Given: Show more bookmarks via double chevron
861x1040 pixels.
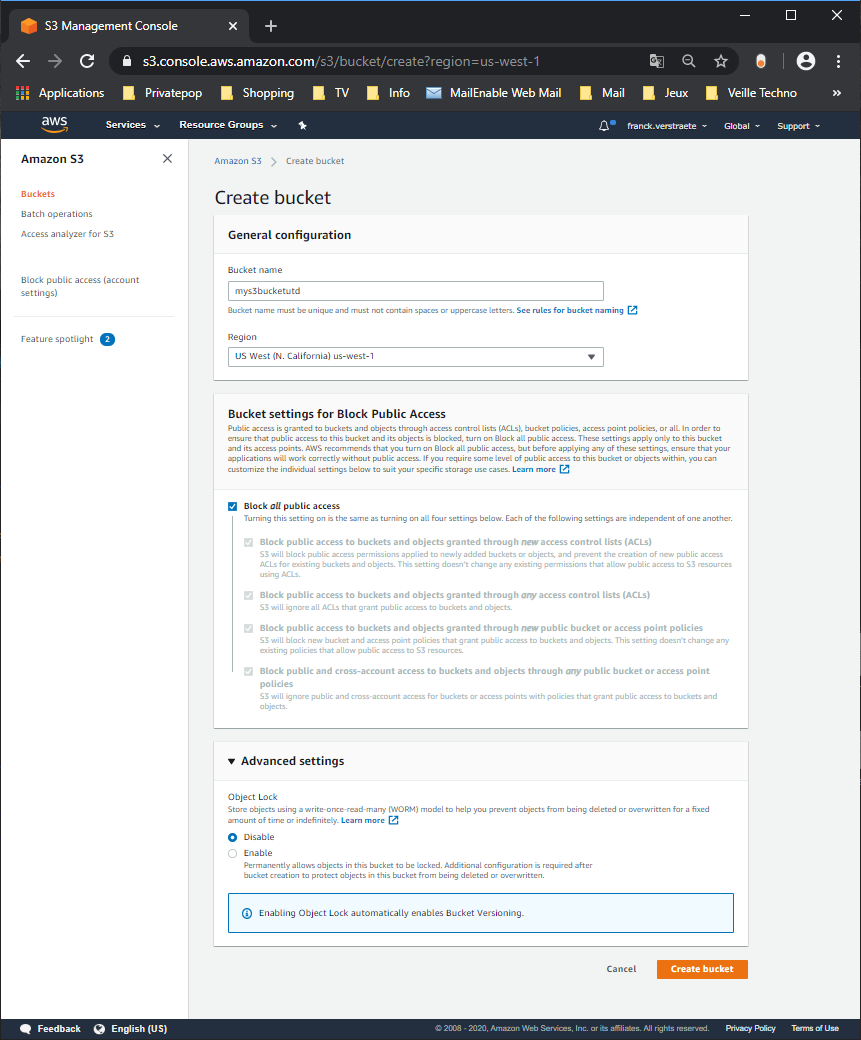Looking at the screenshot, I should (x=837, y=93).
